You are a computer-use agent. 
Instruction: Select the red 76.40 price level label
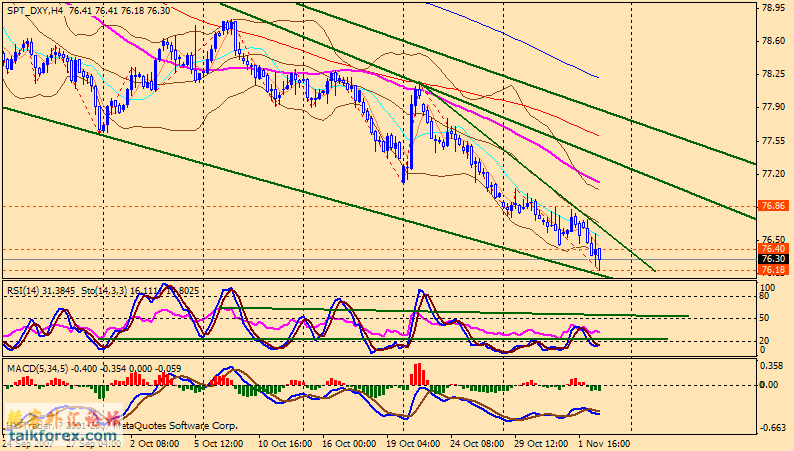tap(773, 249)
